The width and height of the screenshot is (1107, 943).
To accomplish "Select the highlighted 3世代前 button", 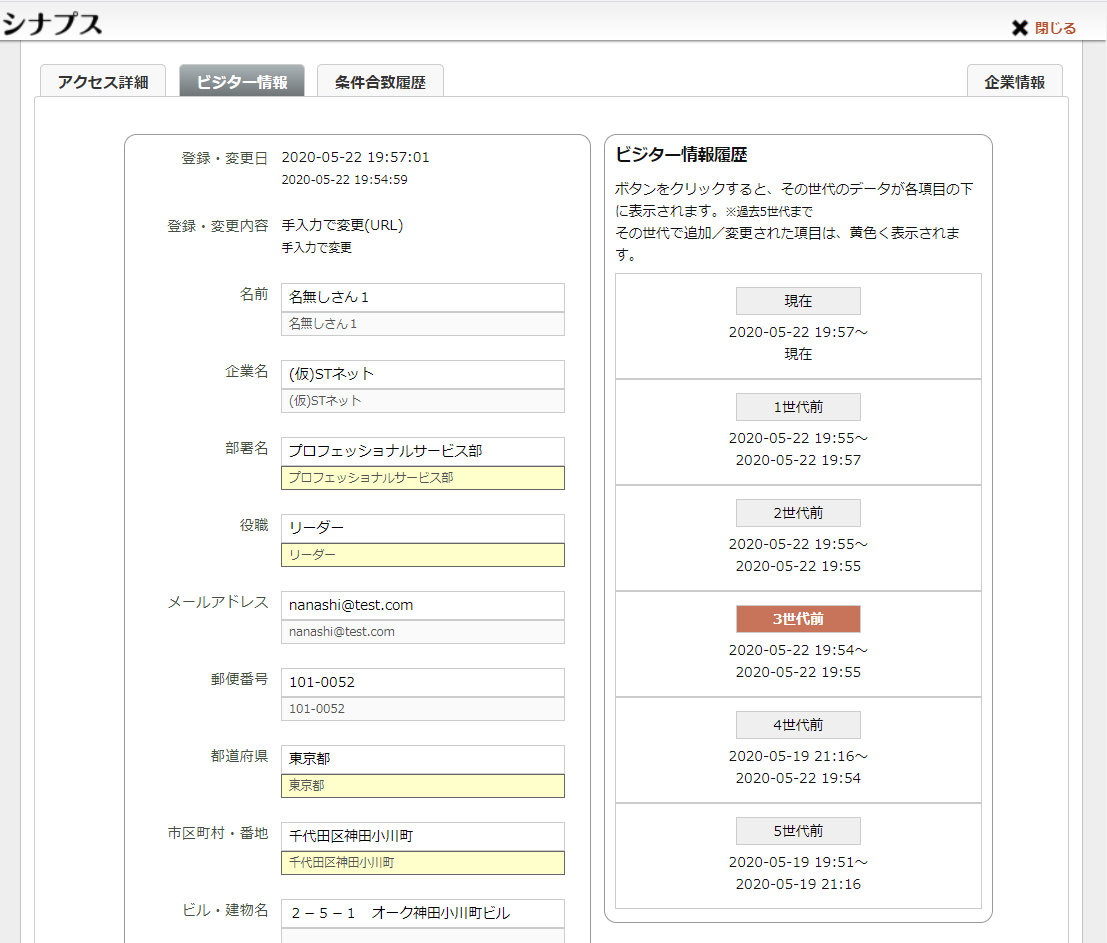I will 798,619.
